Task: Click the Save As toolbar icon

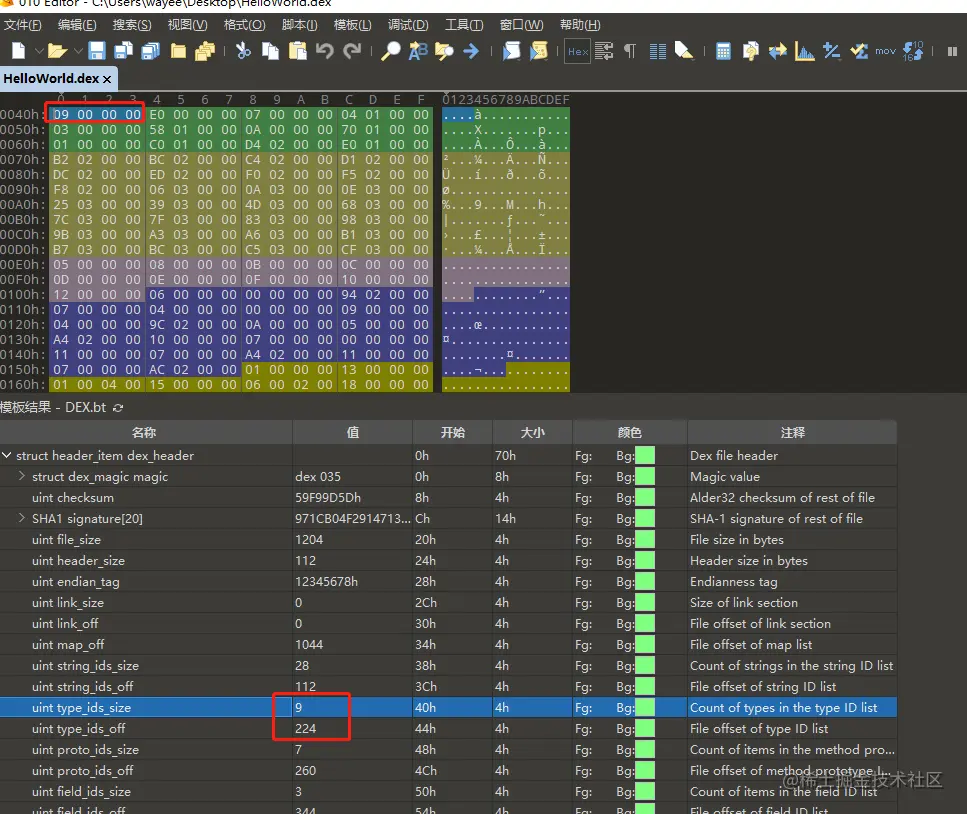Action: [x=123, y=51]
